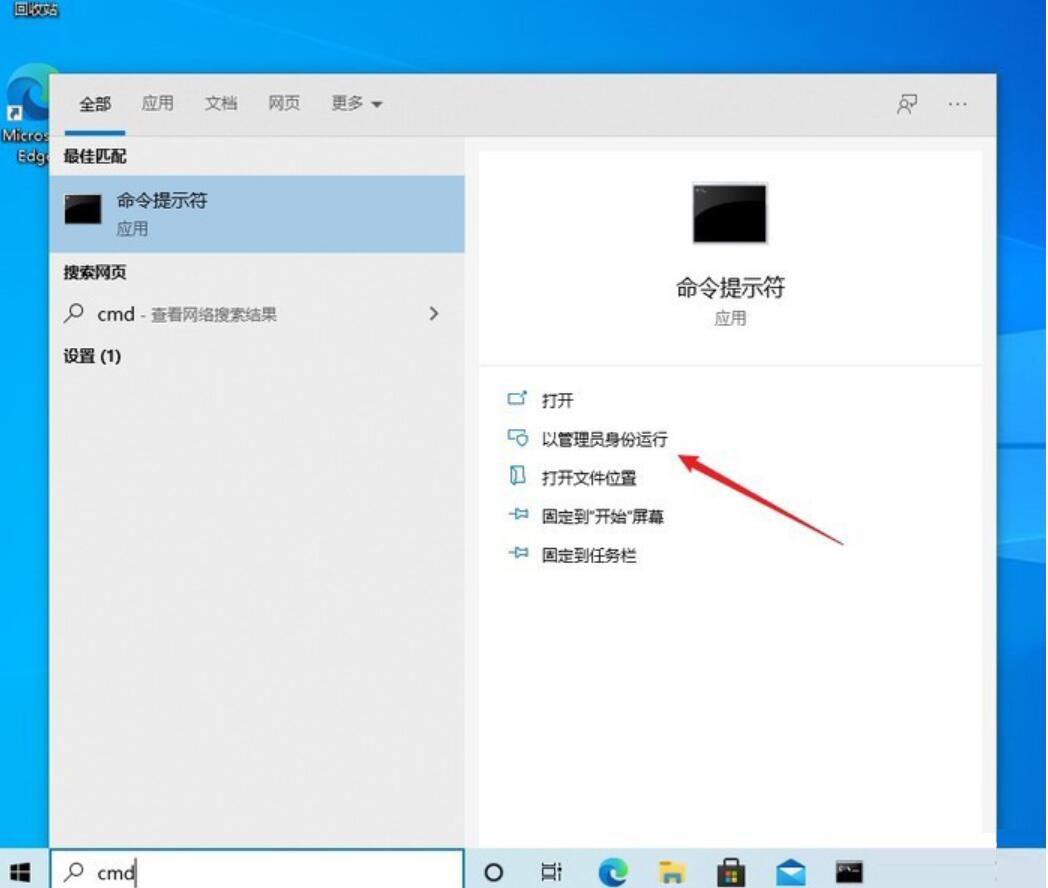Launch the Mail app from the taskbar
This screenshot has width=1048, height=888.
[788, 870]
